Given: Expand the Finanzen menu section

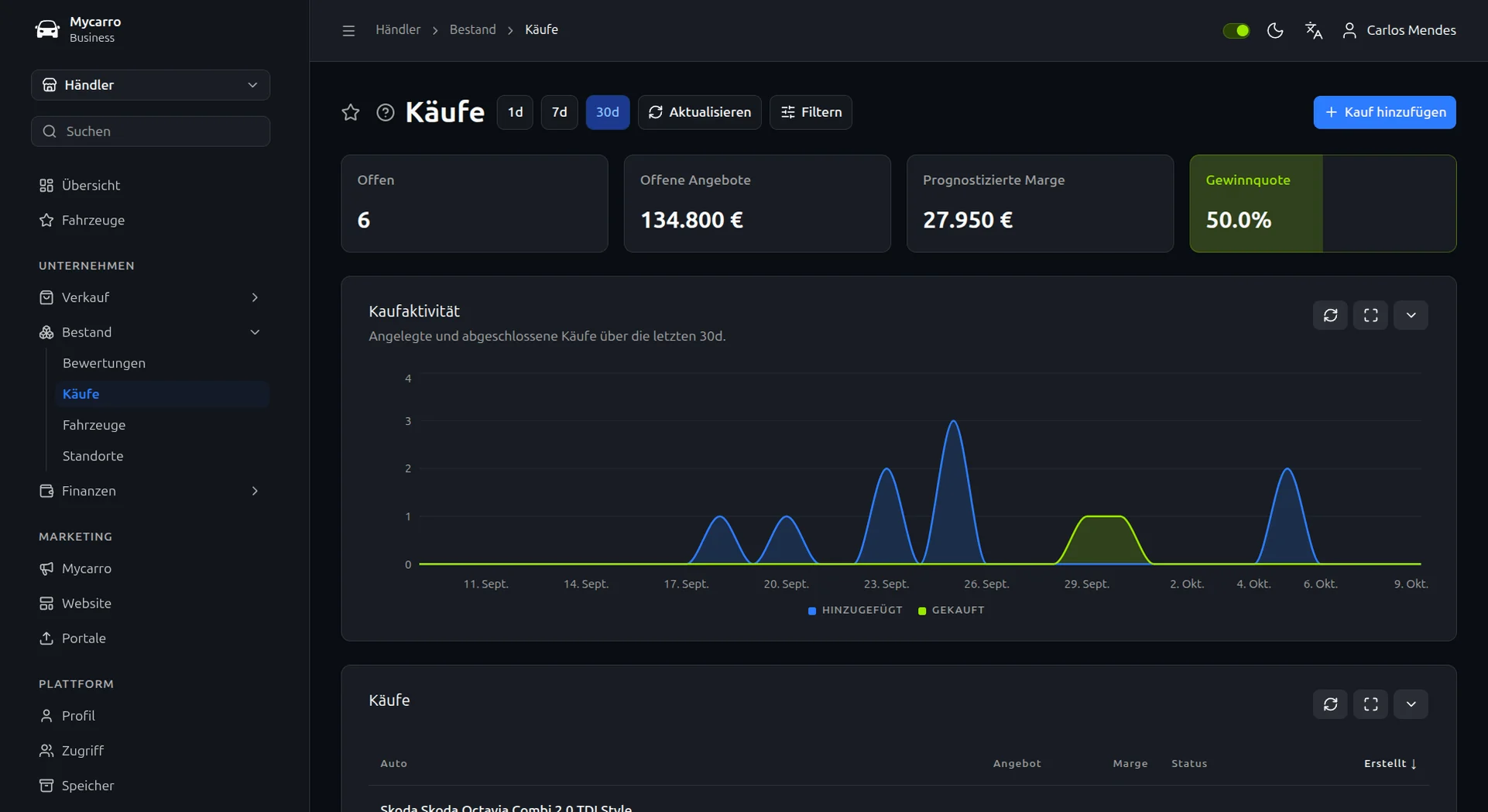Looking at the screenshot, I should pos(150,491).
